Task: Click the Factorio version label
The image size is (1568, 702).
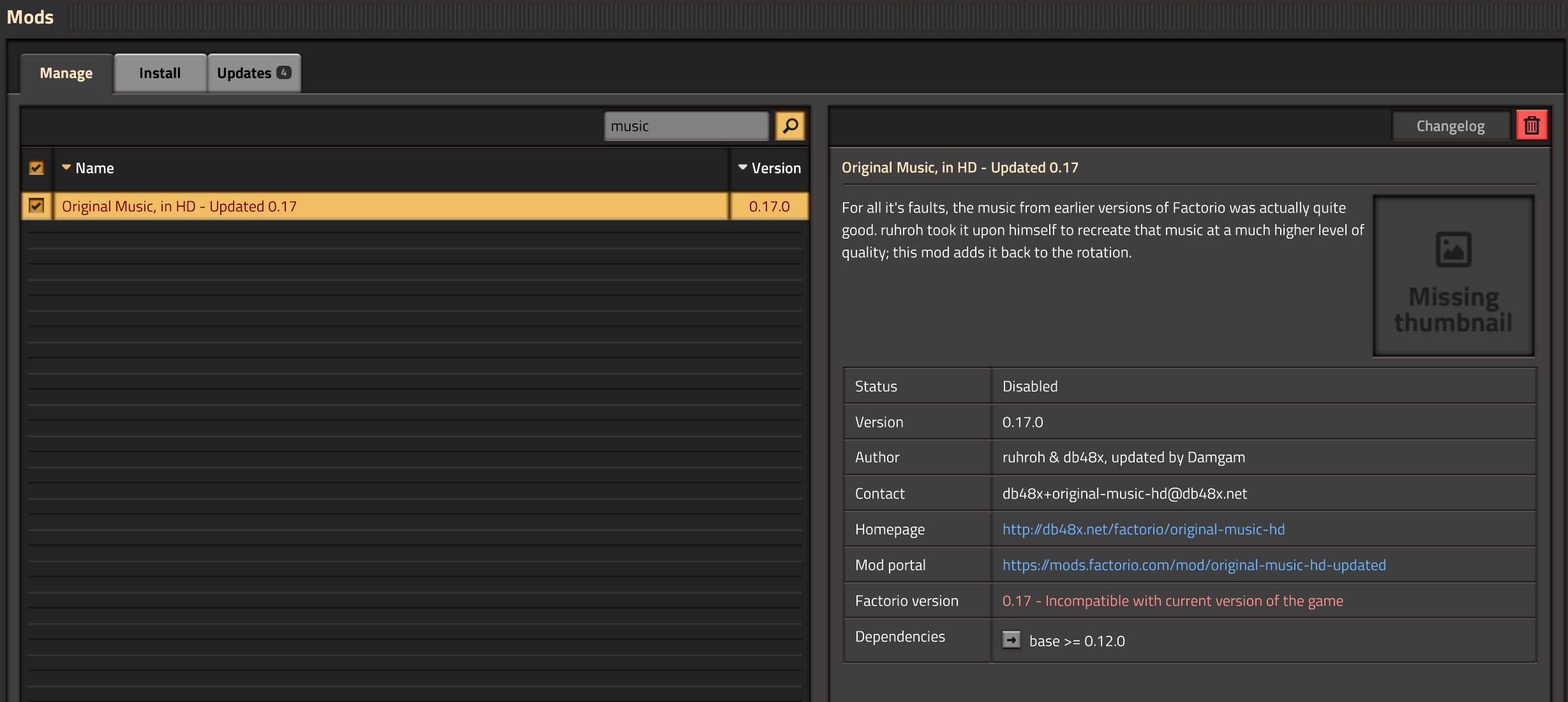Action: pyautogui.click(x=906, y=601)
